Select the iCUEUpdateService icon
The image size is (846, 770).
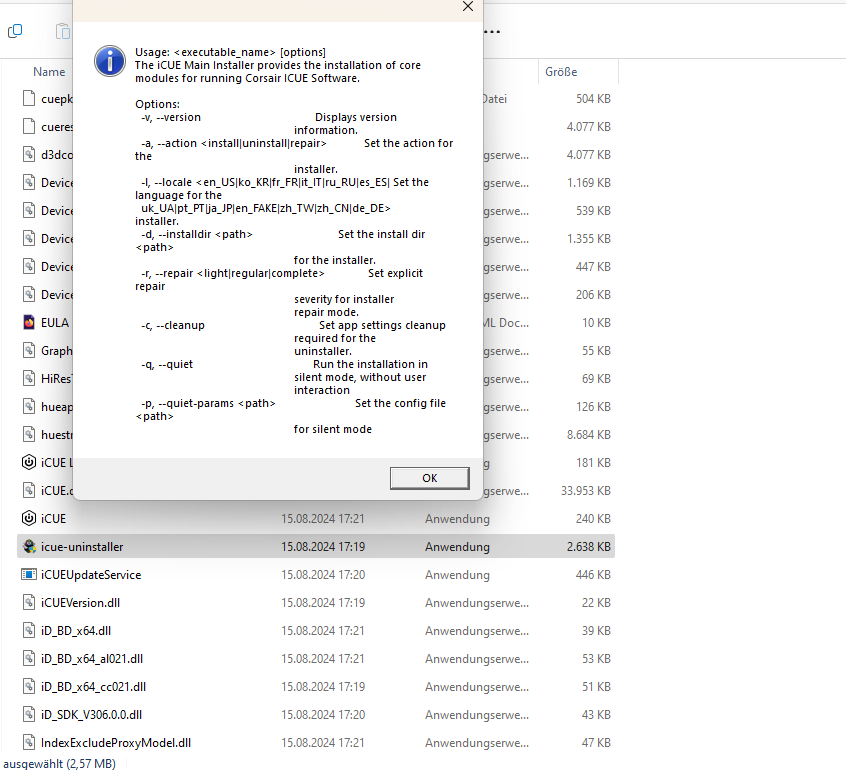[x=29, y=575]
